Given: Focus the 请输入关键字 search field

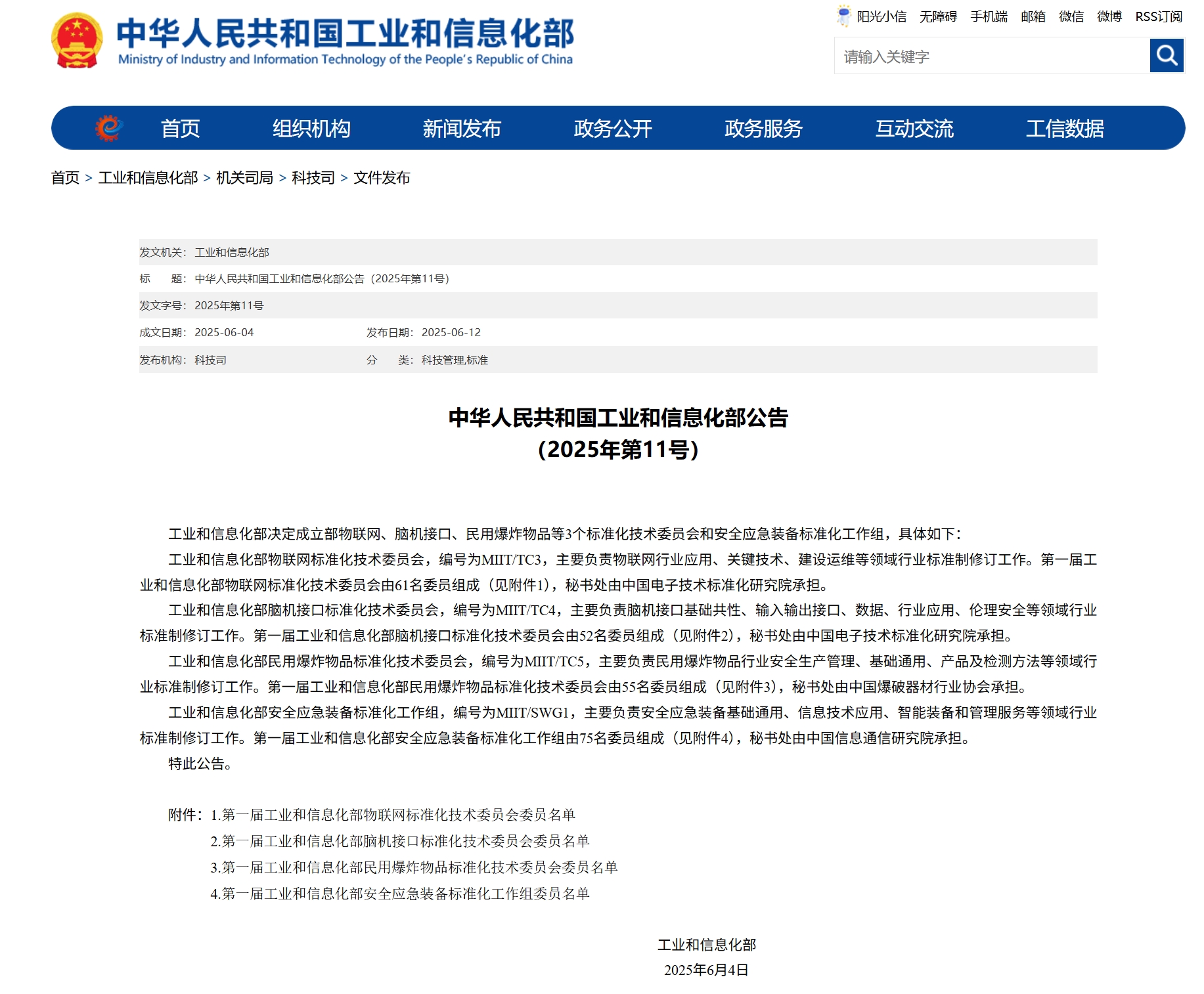Looking at the screenshot, I should [992, 56].
